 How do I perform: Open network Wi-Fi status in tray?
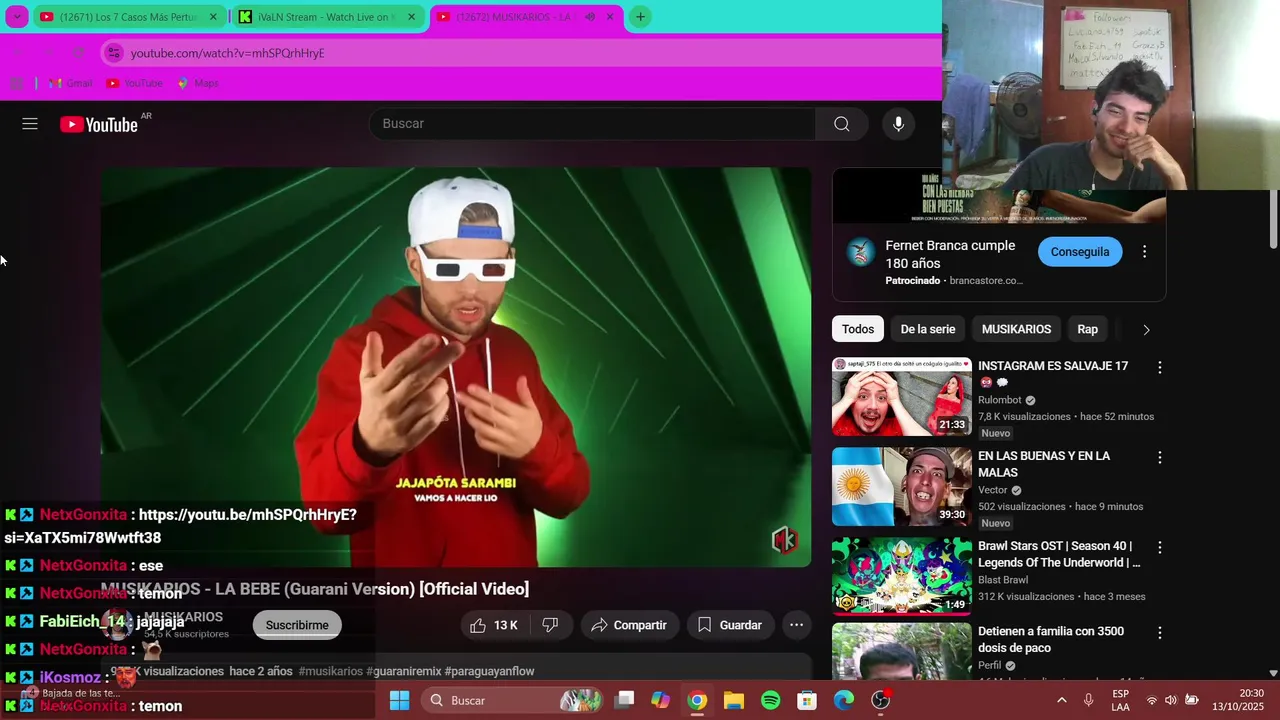click(1151, 700)
